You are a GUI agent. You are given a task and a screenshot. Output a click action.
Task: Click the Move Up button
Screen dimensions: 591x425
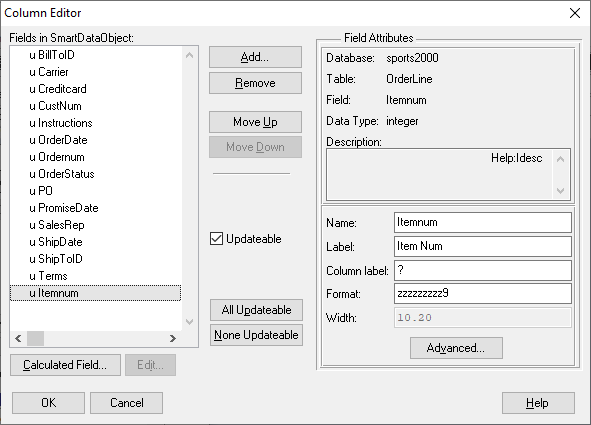tap(255, 122)
